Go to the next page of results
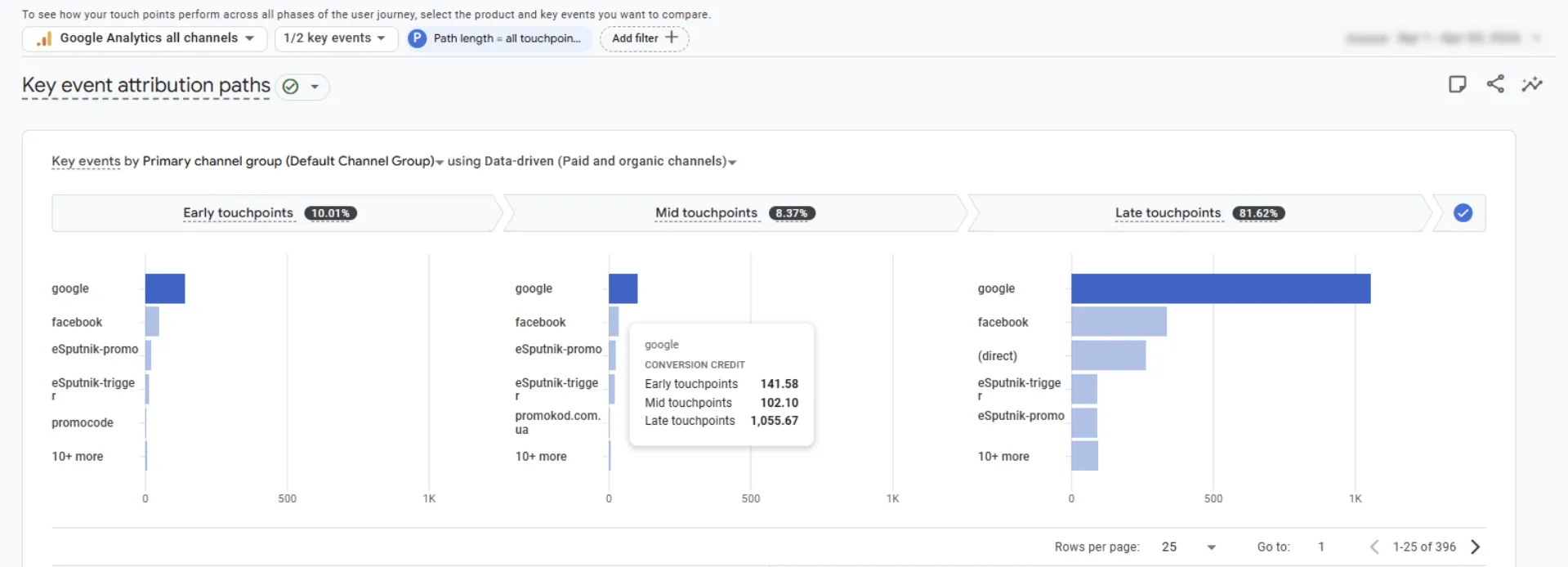The width and height of the screenshot is (1568, 567). pyautogui.click(x=1475, y=547)
